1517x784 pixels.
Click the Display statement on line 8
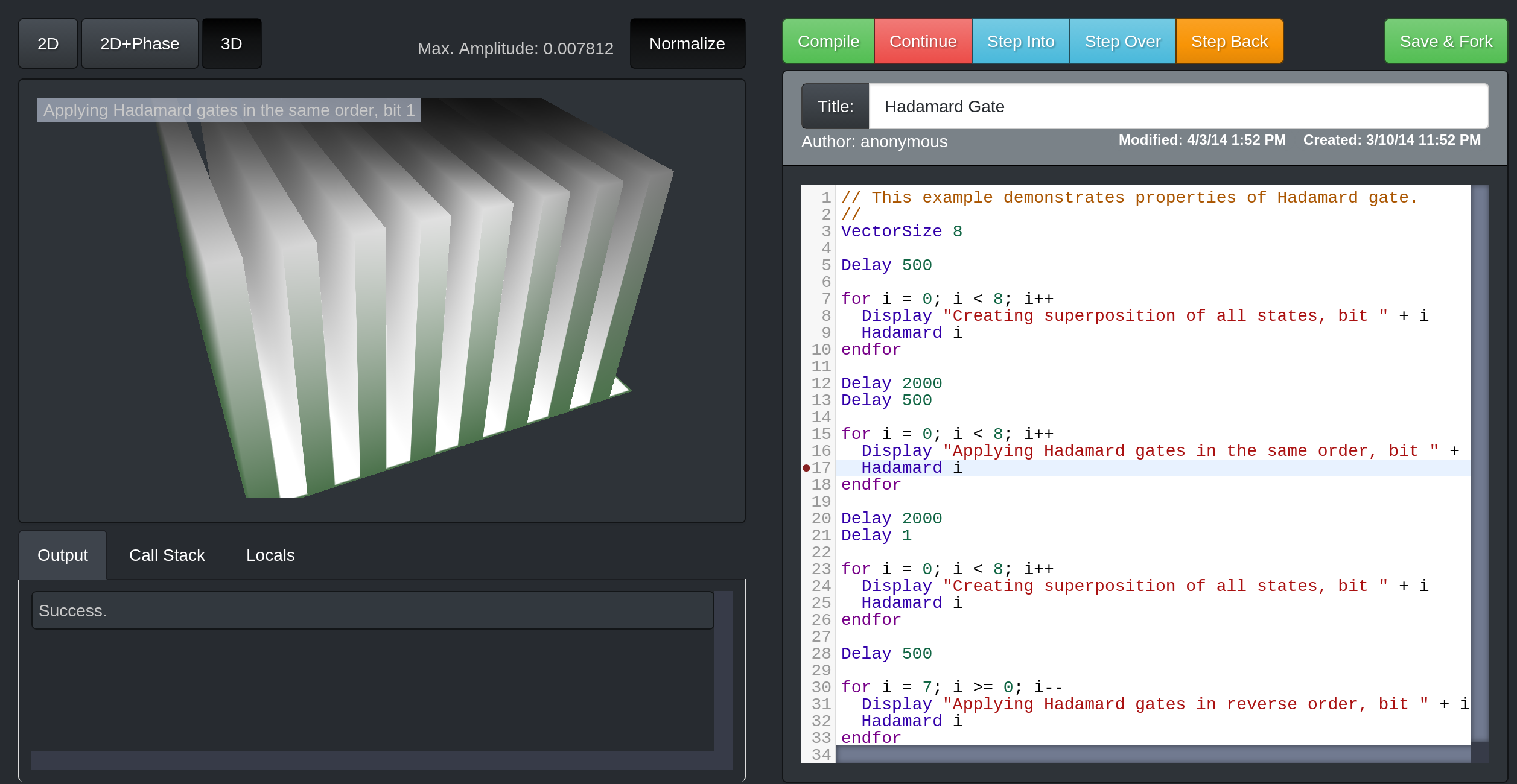coord(1145,316)
